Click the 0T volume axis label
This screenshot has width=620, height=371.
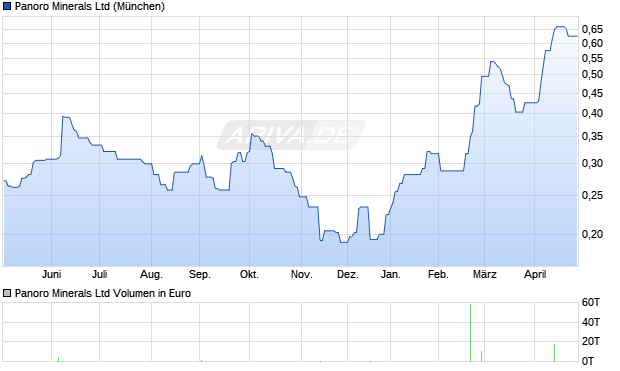pyautogui.click(x=588, y=361)
